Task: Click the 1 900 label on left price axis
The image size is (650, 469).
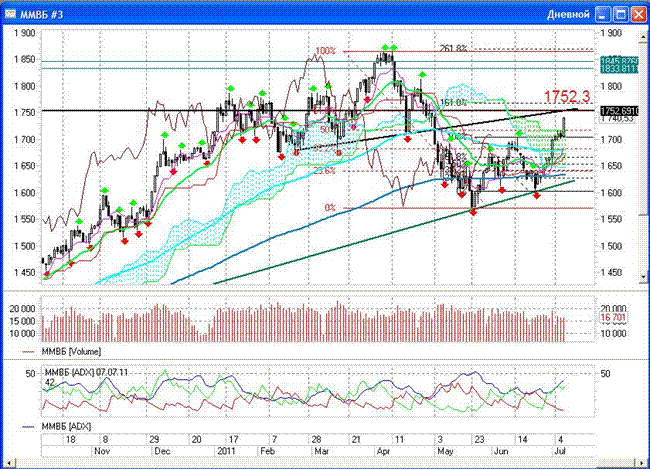Action: pyautogui.click(x=25, y=33)
